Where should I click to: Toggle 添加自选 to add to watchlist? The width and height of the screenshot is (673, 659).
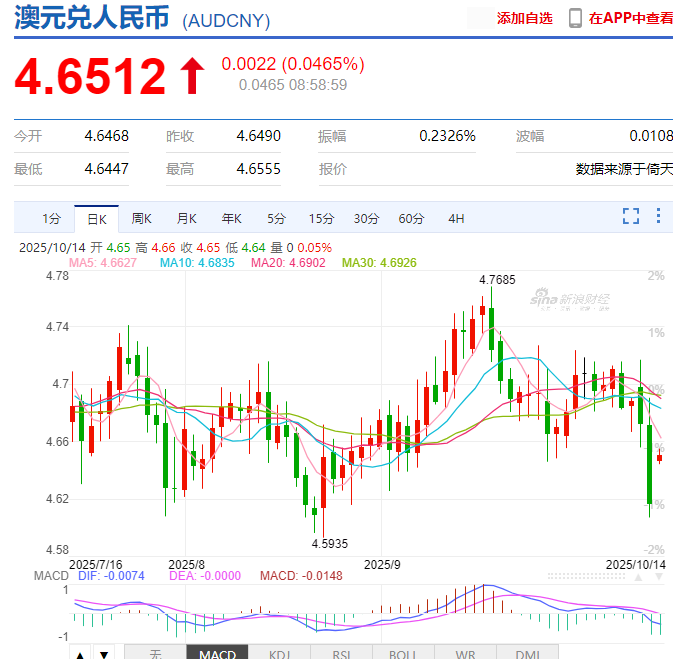click(x=524, y=18)
